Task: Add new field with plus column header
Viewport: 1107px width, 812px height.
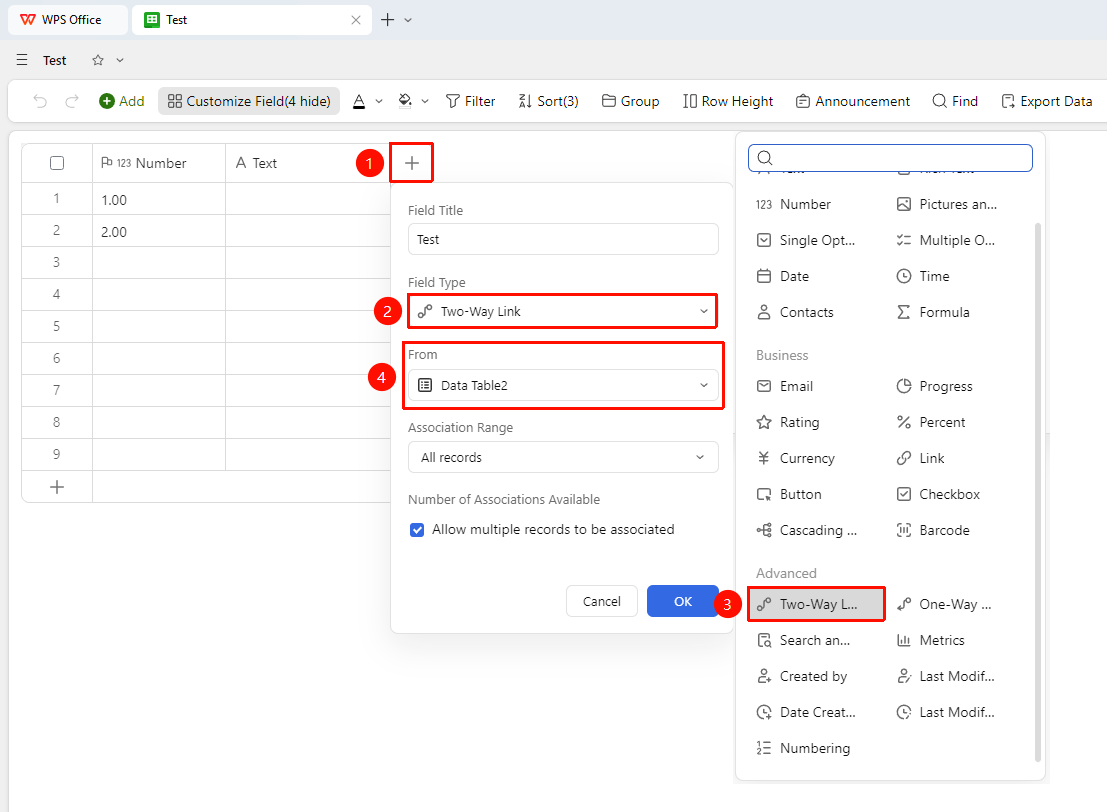Action: pyautogui.click(x=412, y=163)
